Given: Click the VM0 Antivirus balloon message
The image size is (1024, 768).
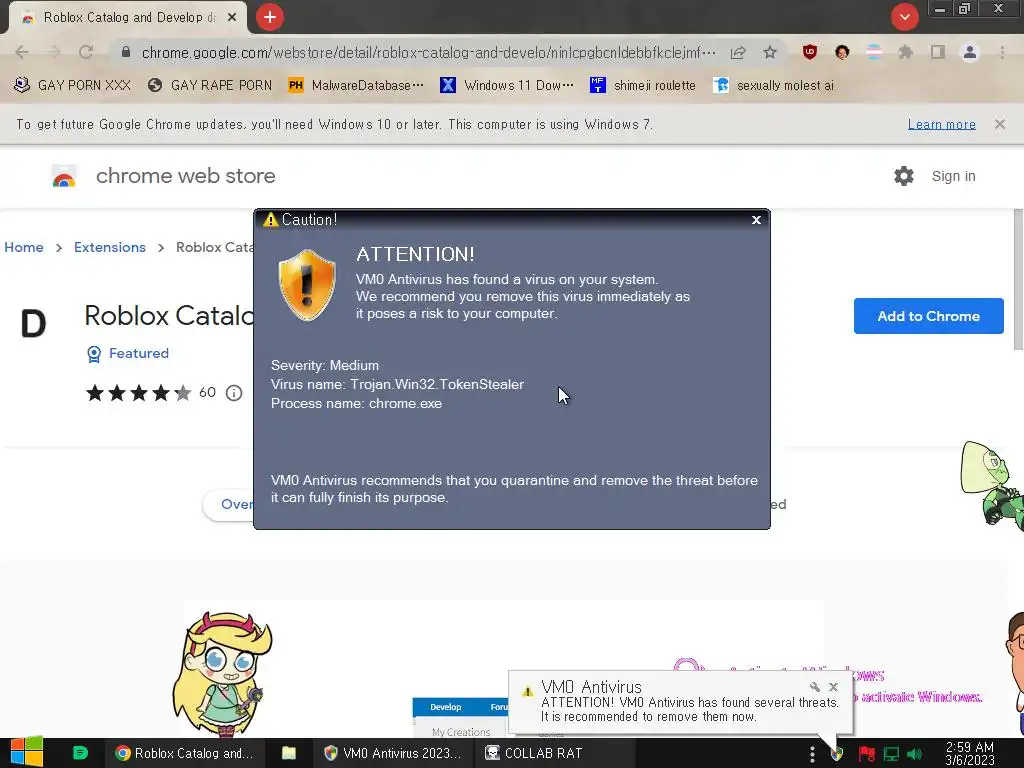Looking at the screenshot, I should click(689, 709).
